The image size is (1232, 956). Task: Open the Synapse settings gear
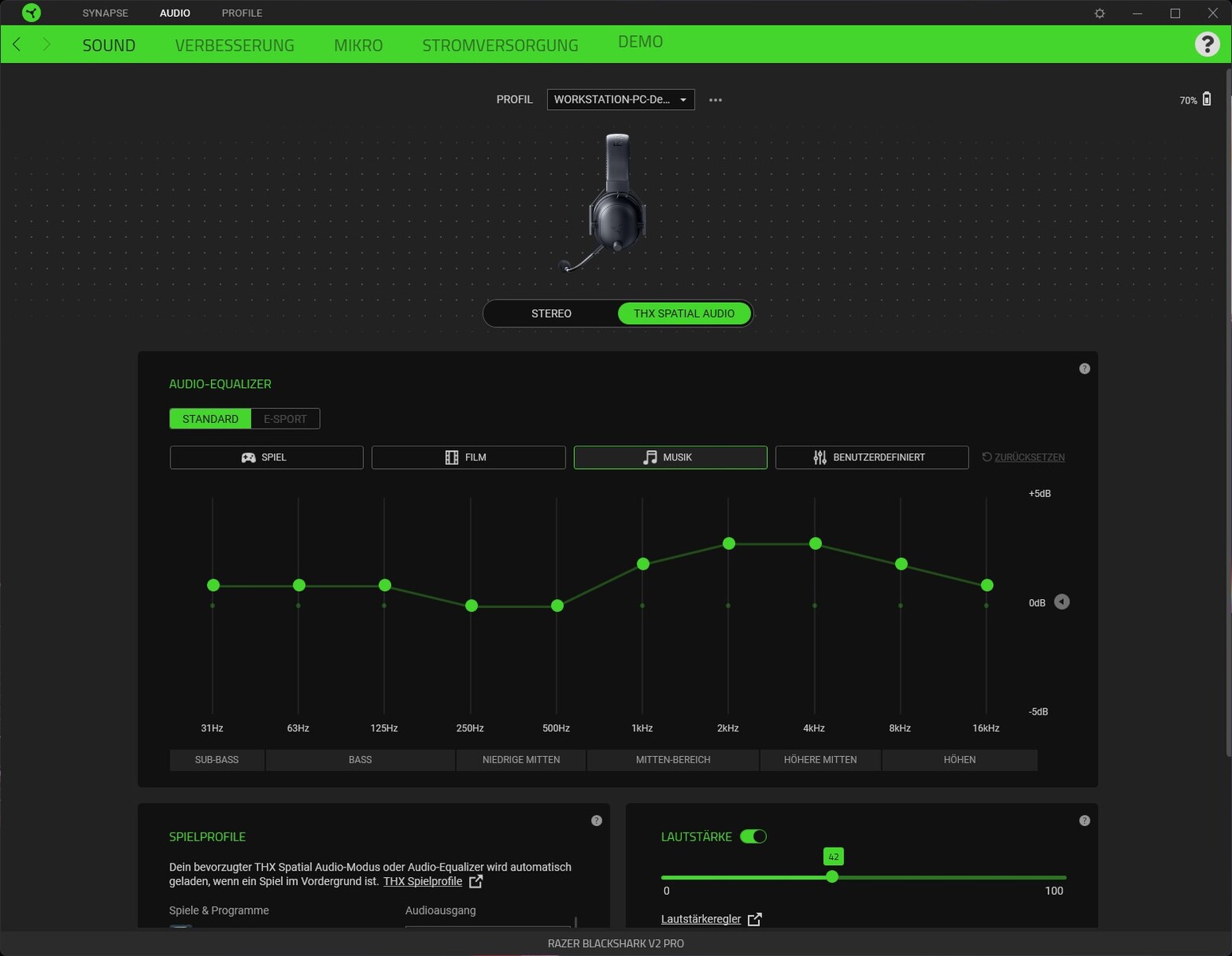coord(1100,13)
